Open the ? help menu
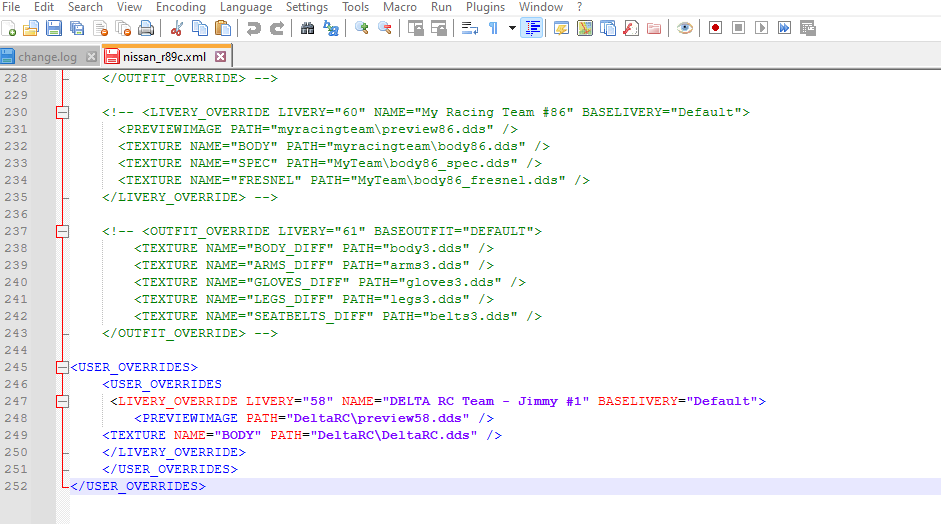Viewport: 941px width, 524px height. point(579,7)
